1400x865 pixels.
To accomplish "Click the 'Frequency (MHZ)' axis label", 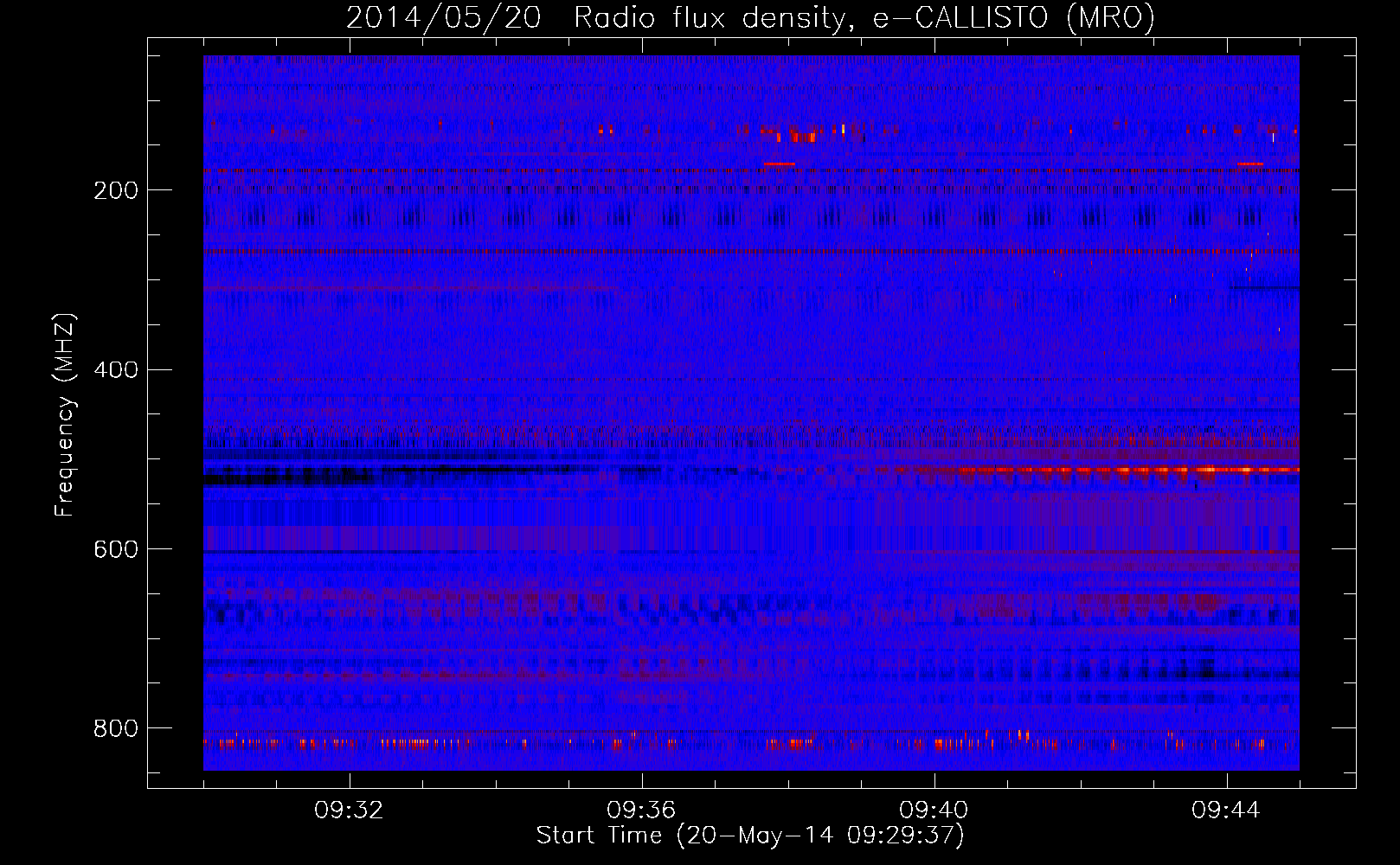I will click(x=65, y=414).
